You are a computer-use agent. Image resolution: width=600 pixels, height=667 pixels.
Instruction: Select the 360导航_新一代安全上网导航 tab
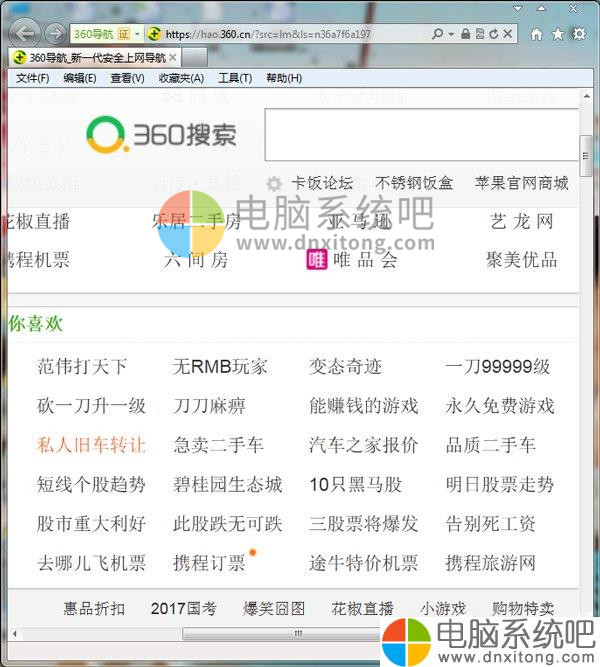click(x=97, y=57)
